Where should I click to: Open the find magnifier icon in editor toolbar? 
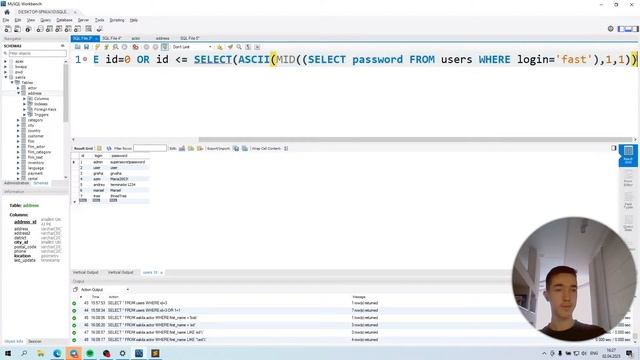pyautogui.click(x=239, y=47)
